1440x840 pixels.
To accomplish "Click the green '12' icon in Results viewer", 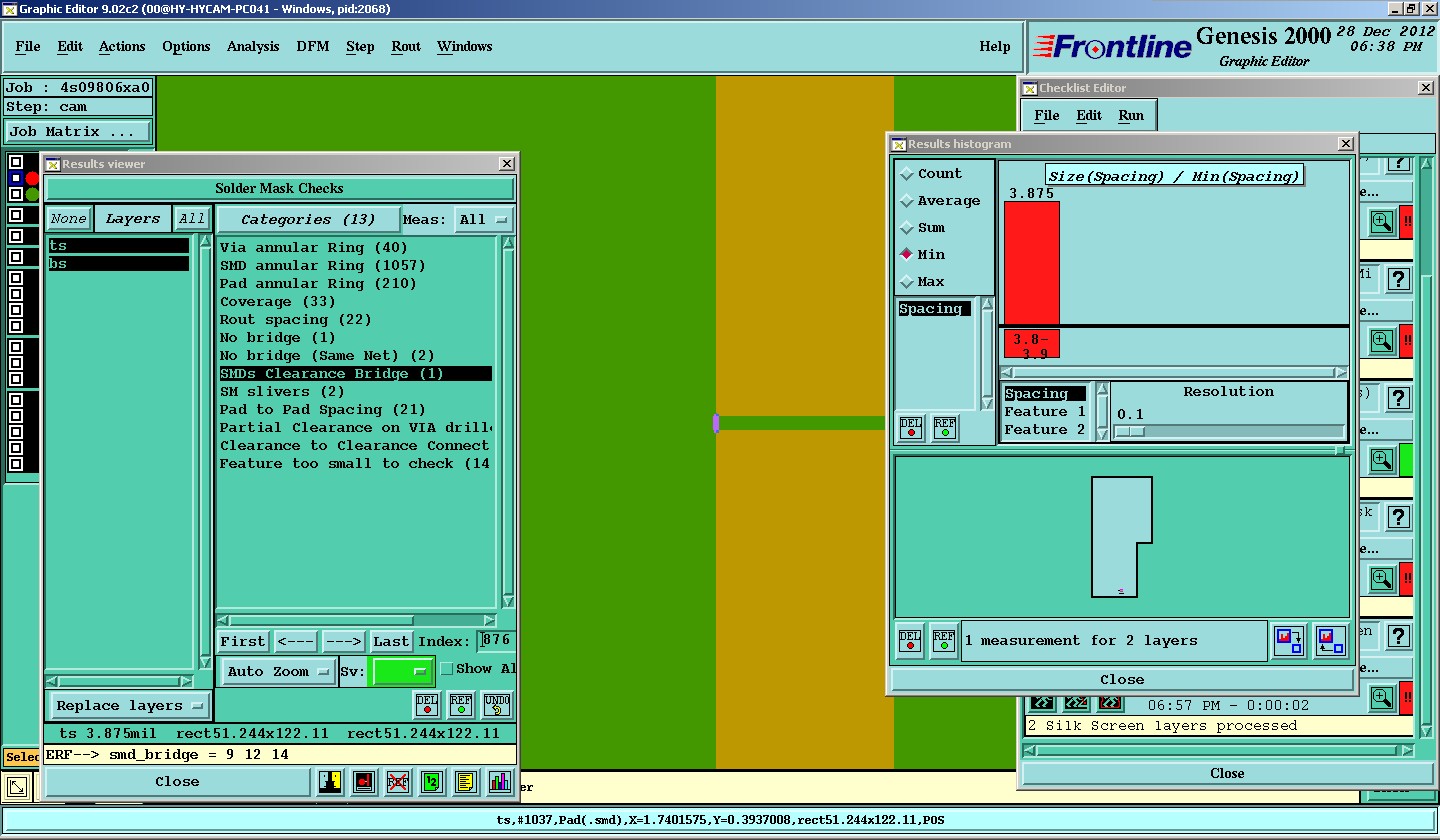I will point(431,782).
